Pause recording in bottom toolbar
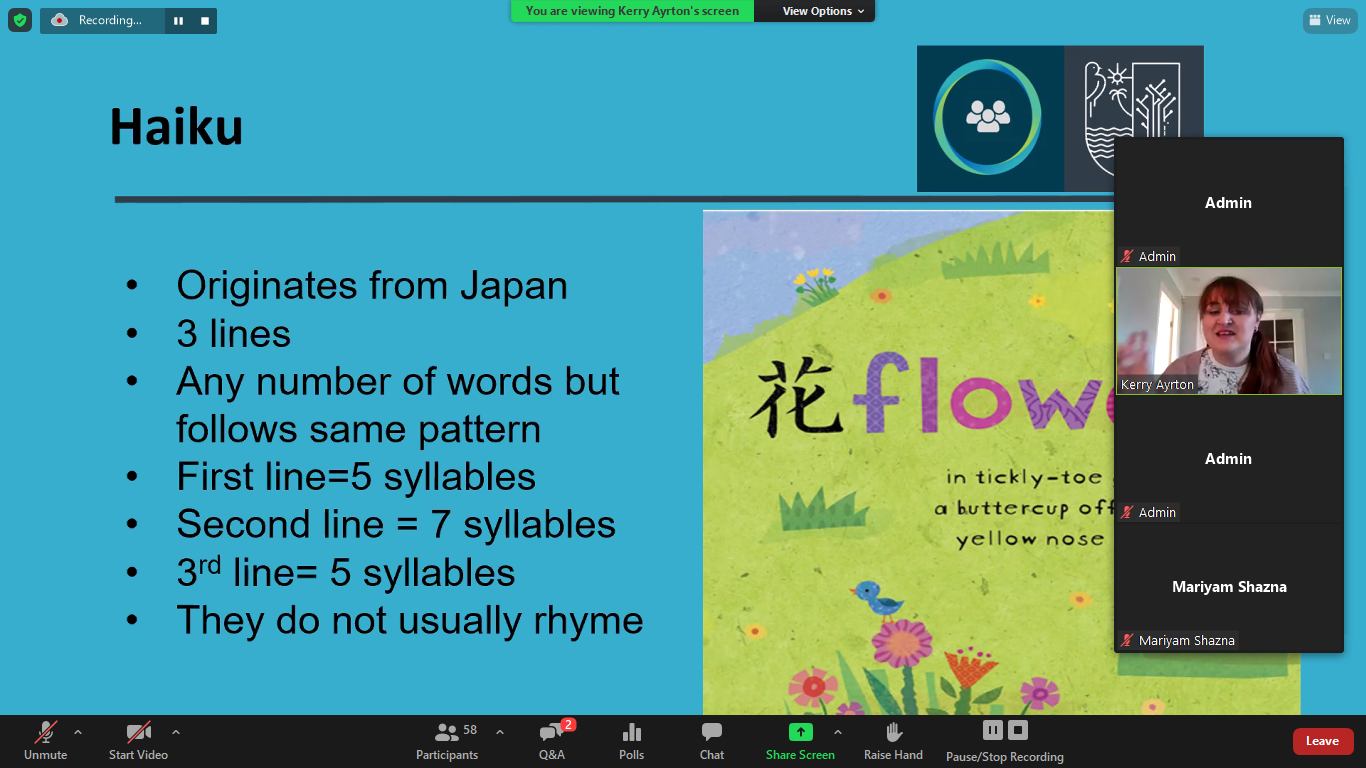1366x768 pixels. (x=992, y=730)
